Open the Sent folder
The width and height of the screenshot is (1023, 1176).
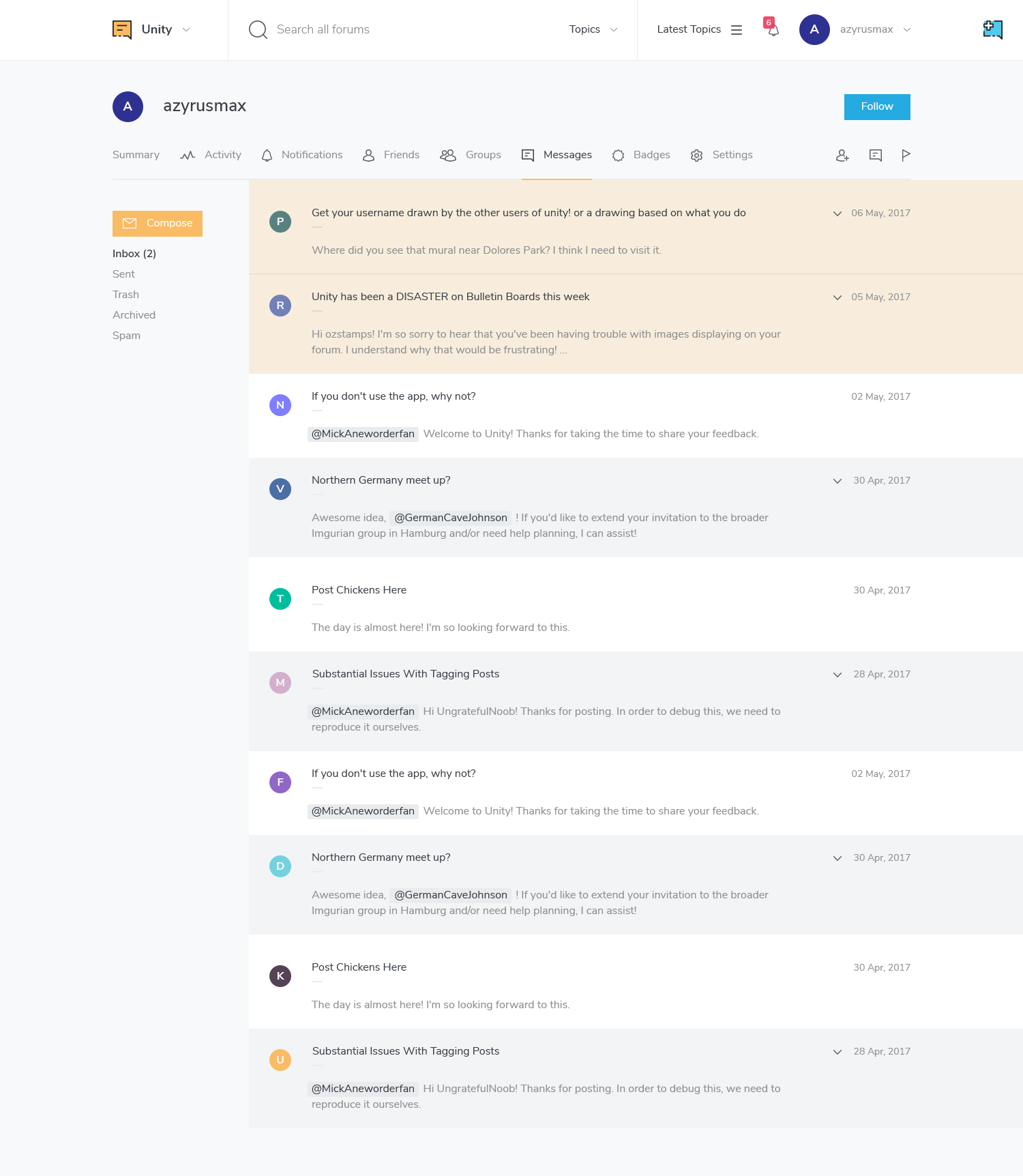123,274
